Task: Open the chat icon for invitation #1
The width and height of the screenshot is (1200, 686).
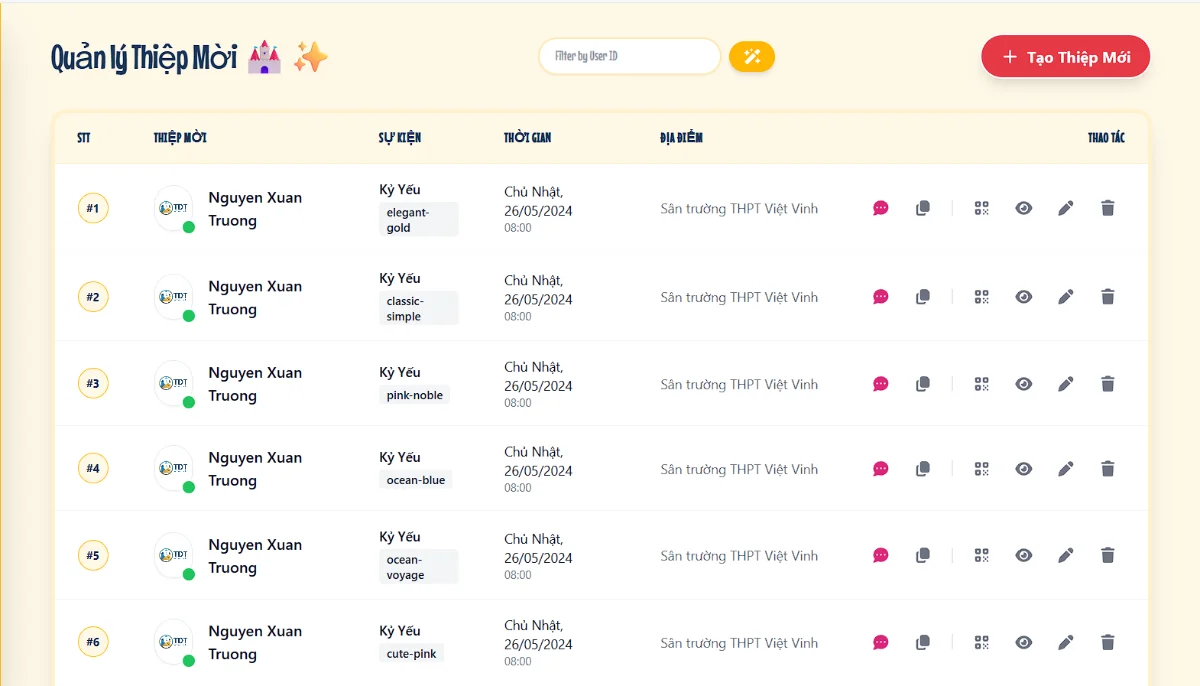Action: click(881, 208)
